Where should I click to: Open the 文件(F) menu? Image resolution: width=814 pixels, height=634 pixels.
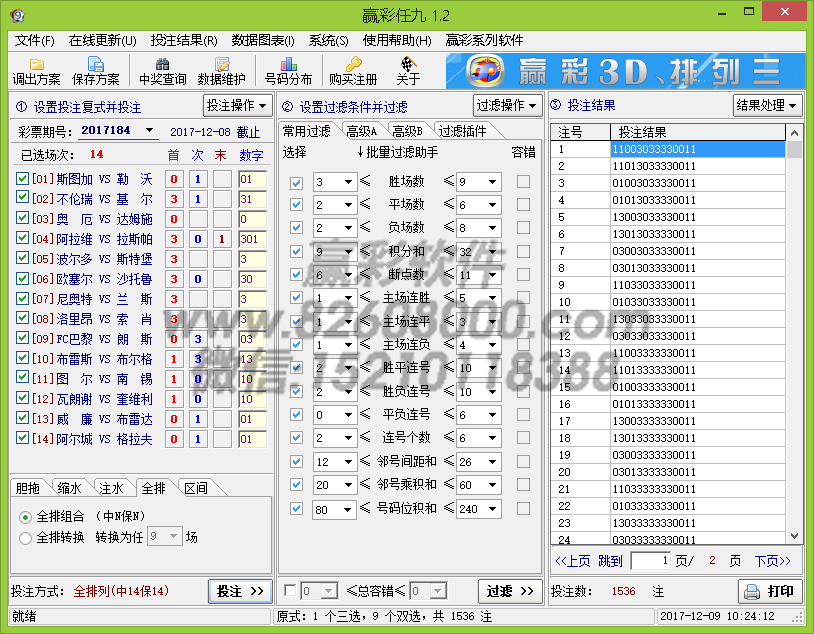pos(34,41)
